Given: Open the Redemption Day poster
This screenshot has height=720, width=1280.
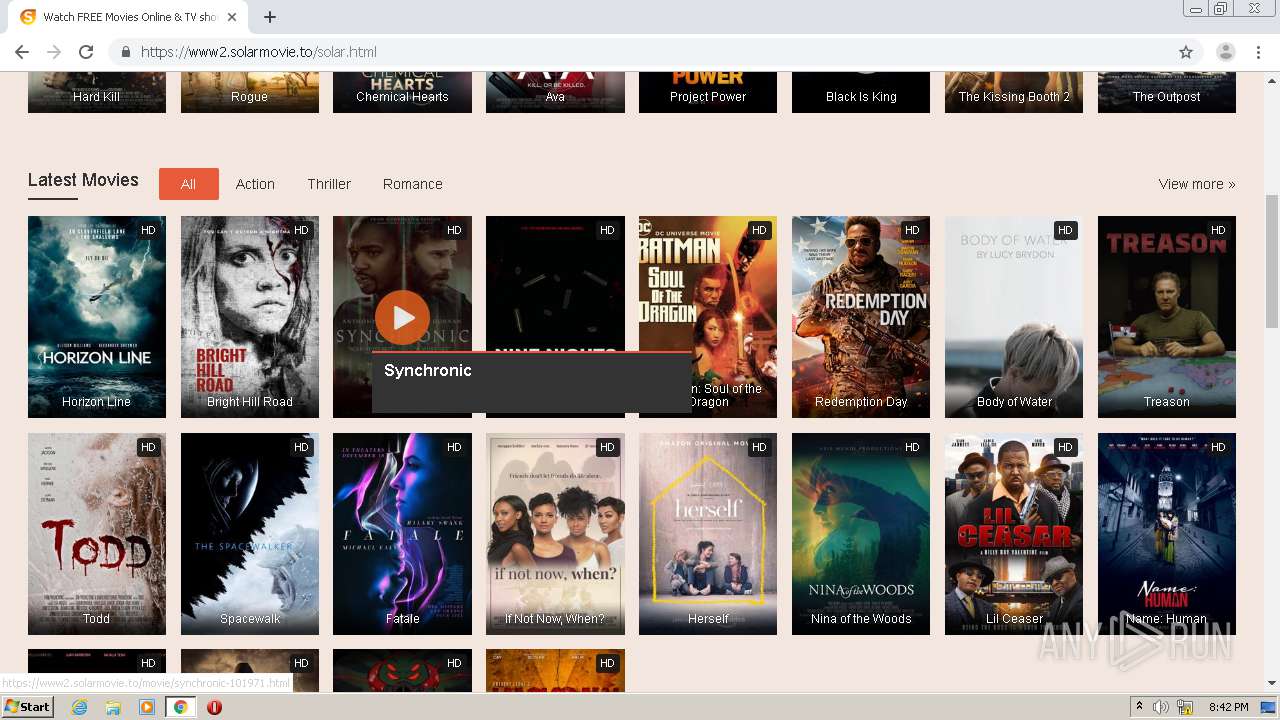Looking at the screenshot, I should point(861,317).
